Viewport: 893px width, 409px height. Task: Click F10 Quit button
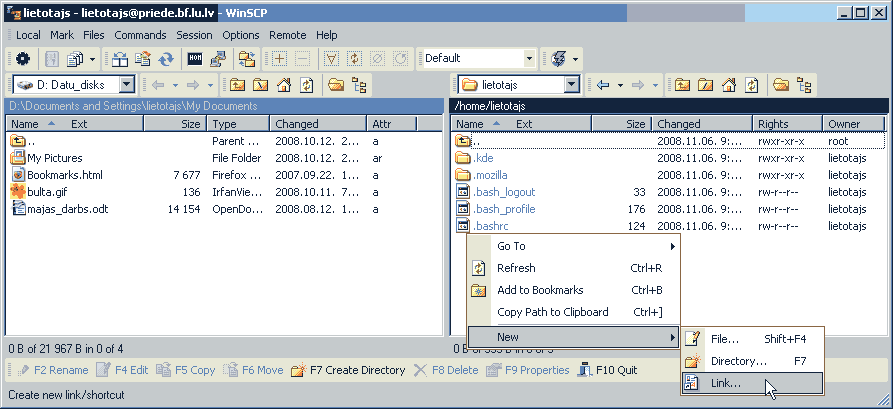607,370
